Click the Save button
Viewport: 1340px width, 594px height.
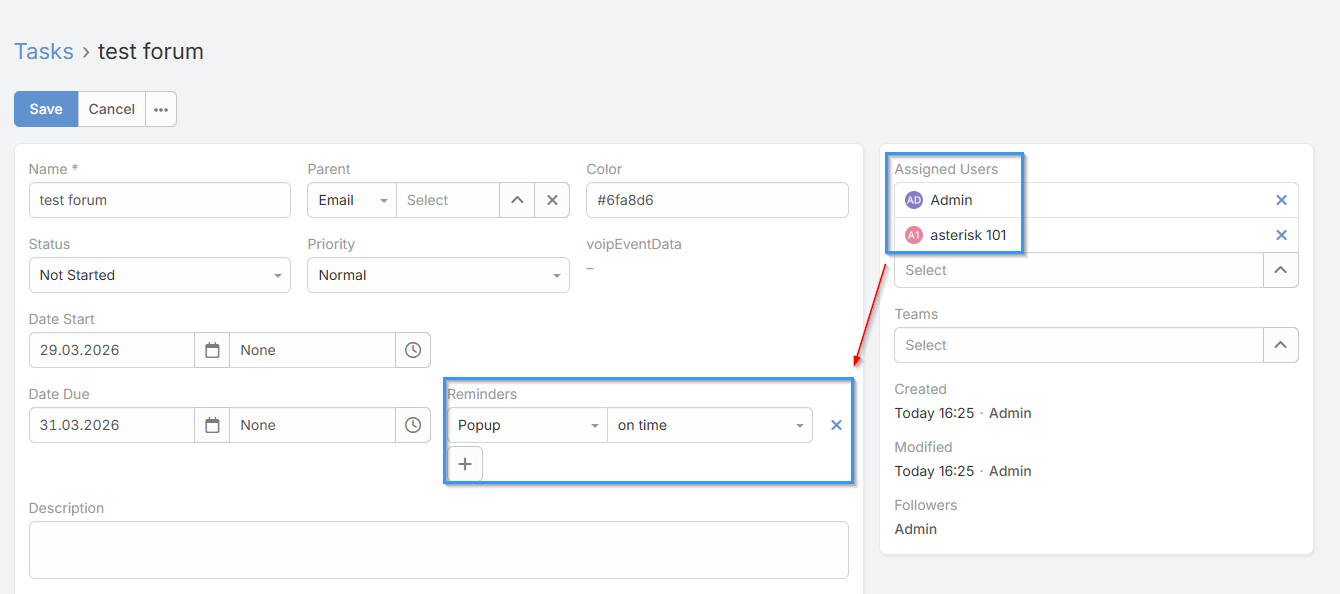point(46,109)
